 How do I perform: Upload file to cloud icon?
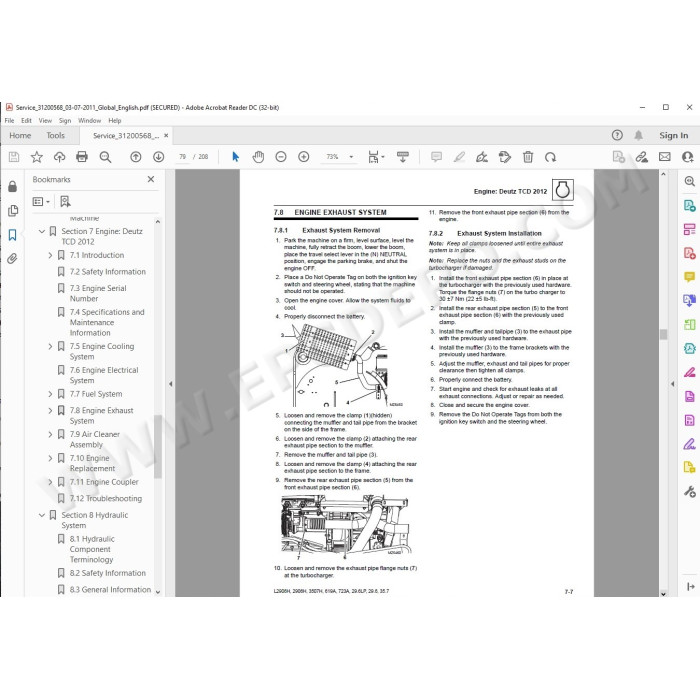click(59, 157)
